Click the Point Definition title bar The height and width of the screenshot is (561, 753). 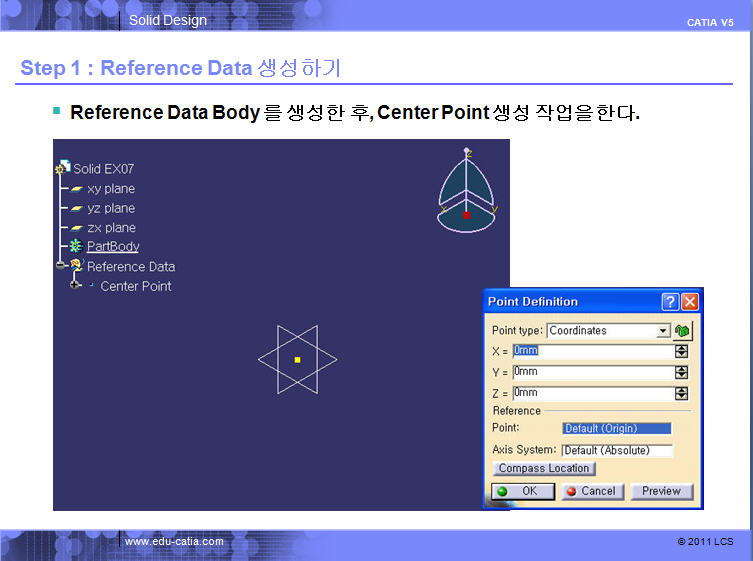click(x=571, y=302)
